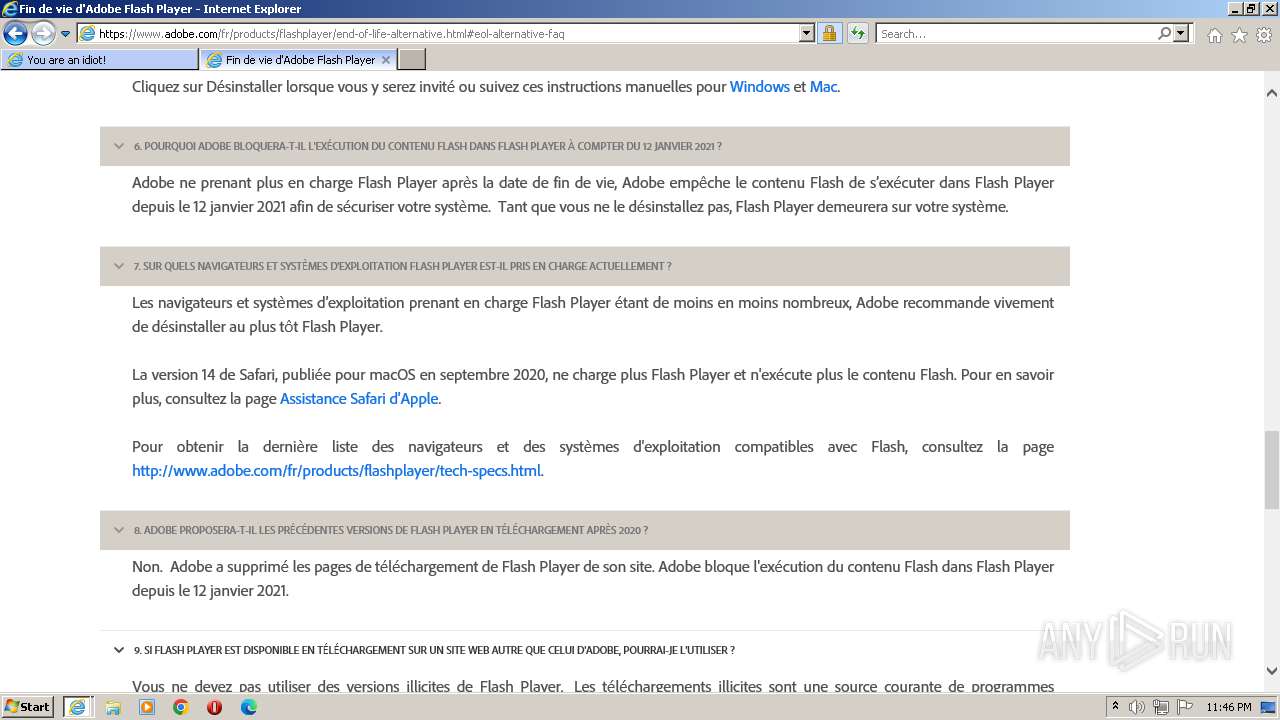
Task: Click question 6 header about blocking Flash content
Action: pos(585,146)
